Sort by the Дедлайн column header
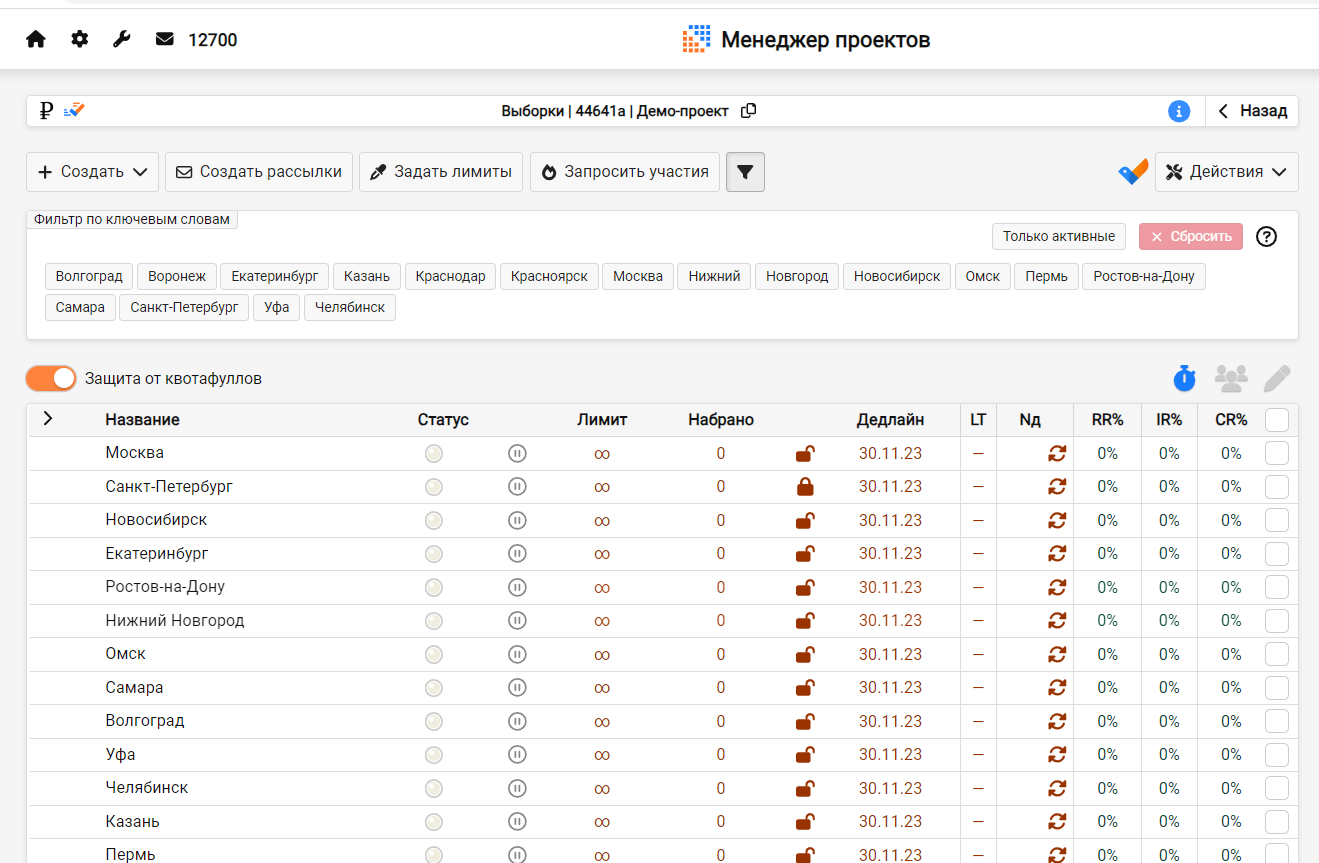Viewport: 1319px width, 863px height. click(890, 420)
